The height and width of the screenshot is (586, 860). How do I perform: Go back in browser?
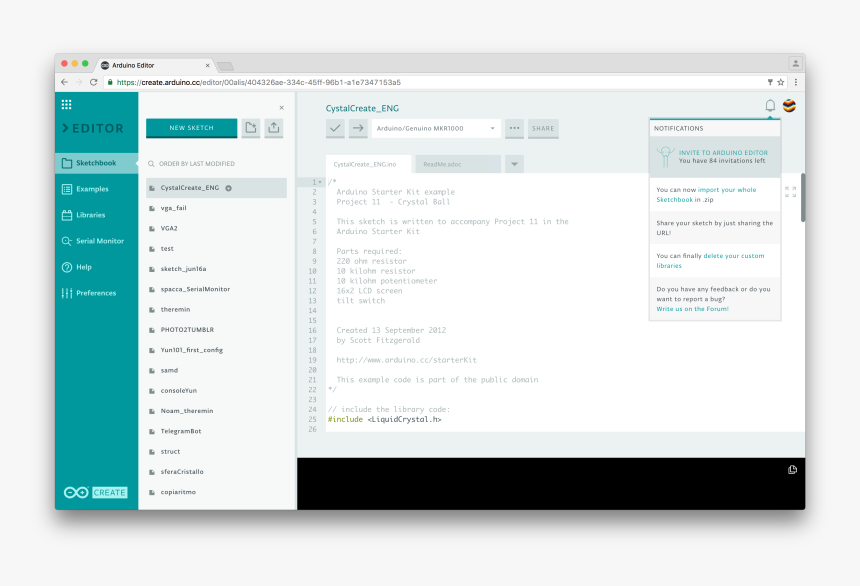(x=65, y=82)
